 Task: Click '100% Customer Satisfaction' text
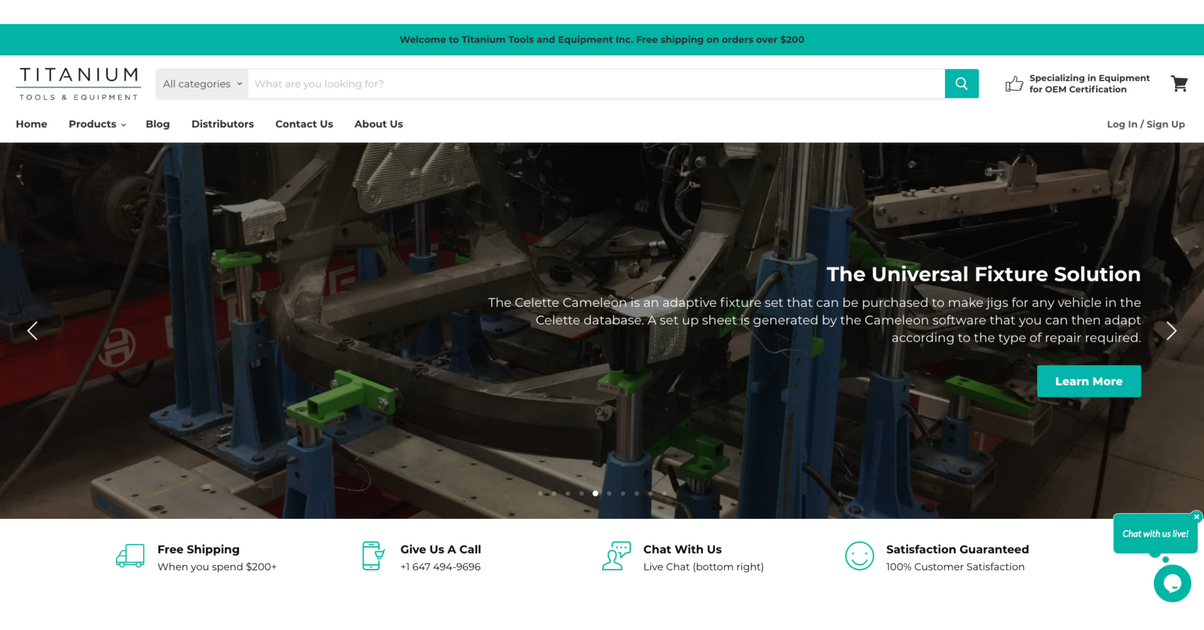(955, 567)
